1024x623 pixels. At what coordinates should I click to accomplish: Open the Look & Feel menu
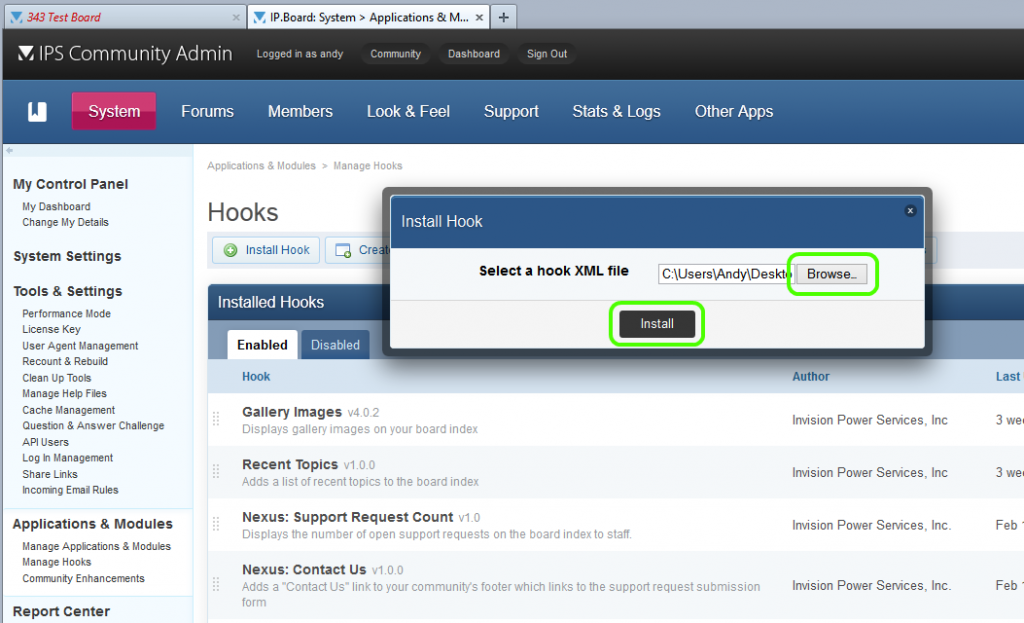(x=408, y=112)
